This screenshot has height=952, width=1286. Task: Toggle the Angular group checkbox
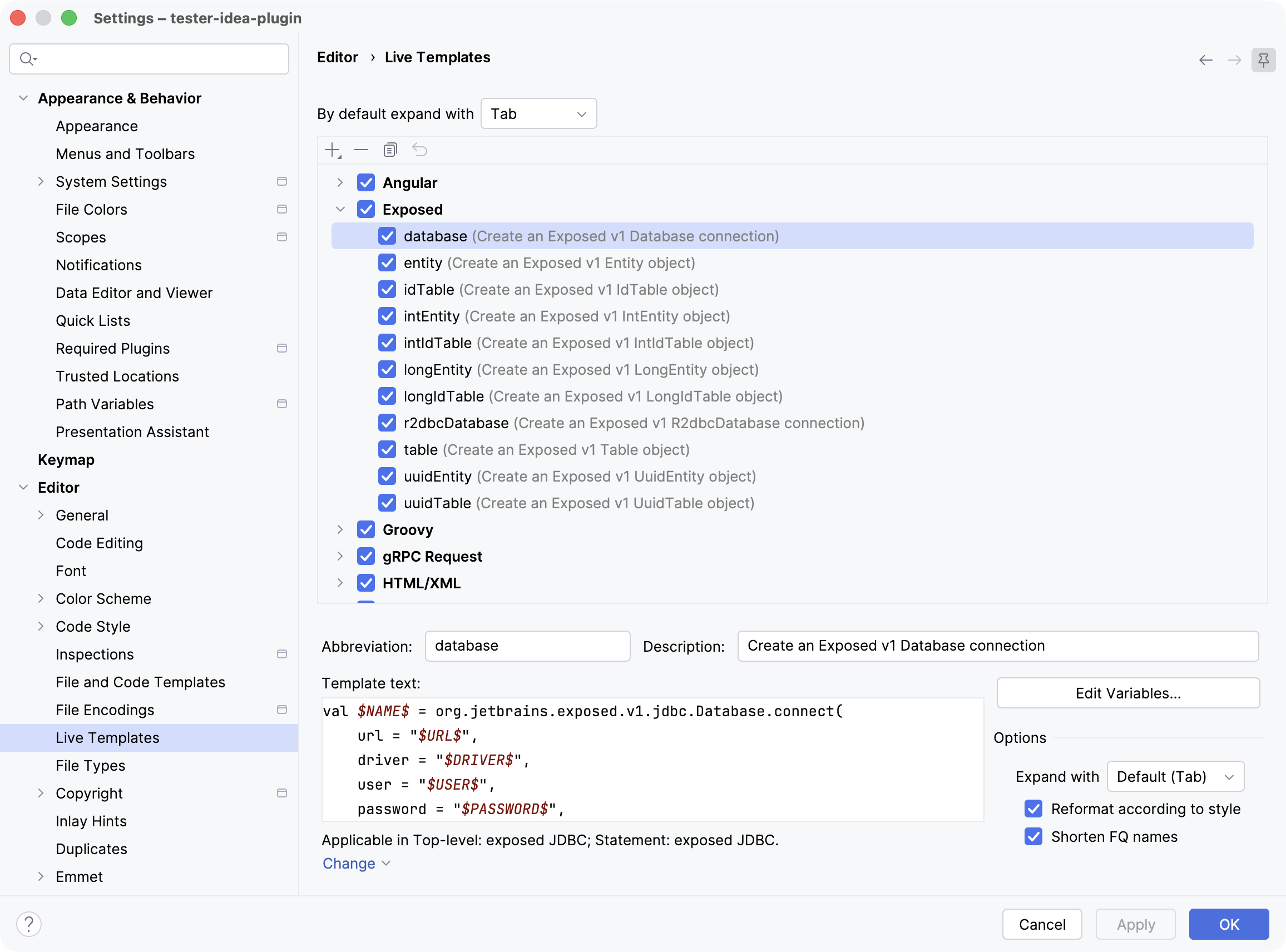[366, 183]
